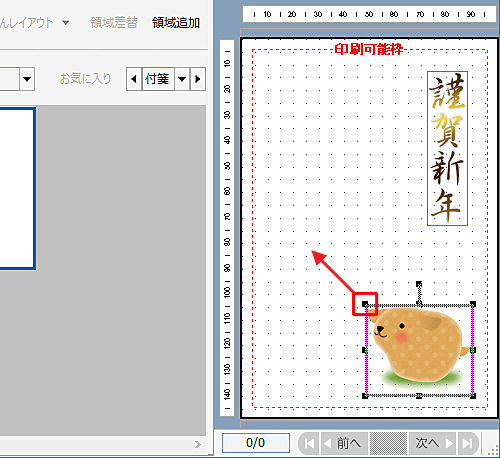Select the white thumbnail with blue border
Image resolution: width=500 pixels, height=458 pixels.
[17, 188]
